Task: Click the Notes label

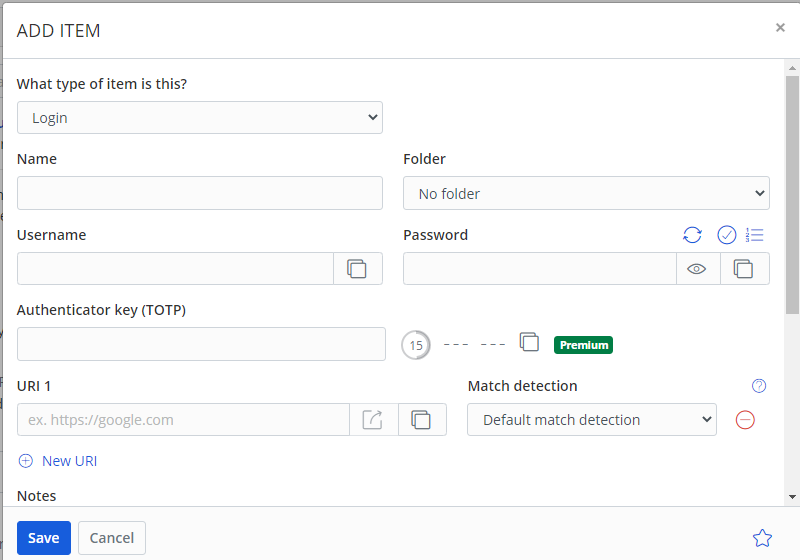Action: point(37,496)
